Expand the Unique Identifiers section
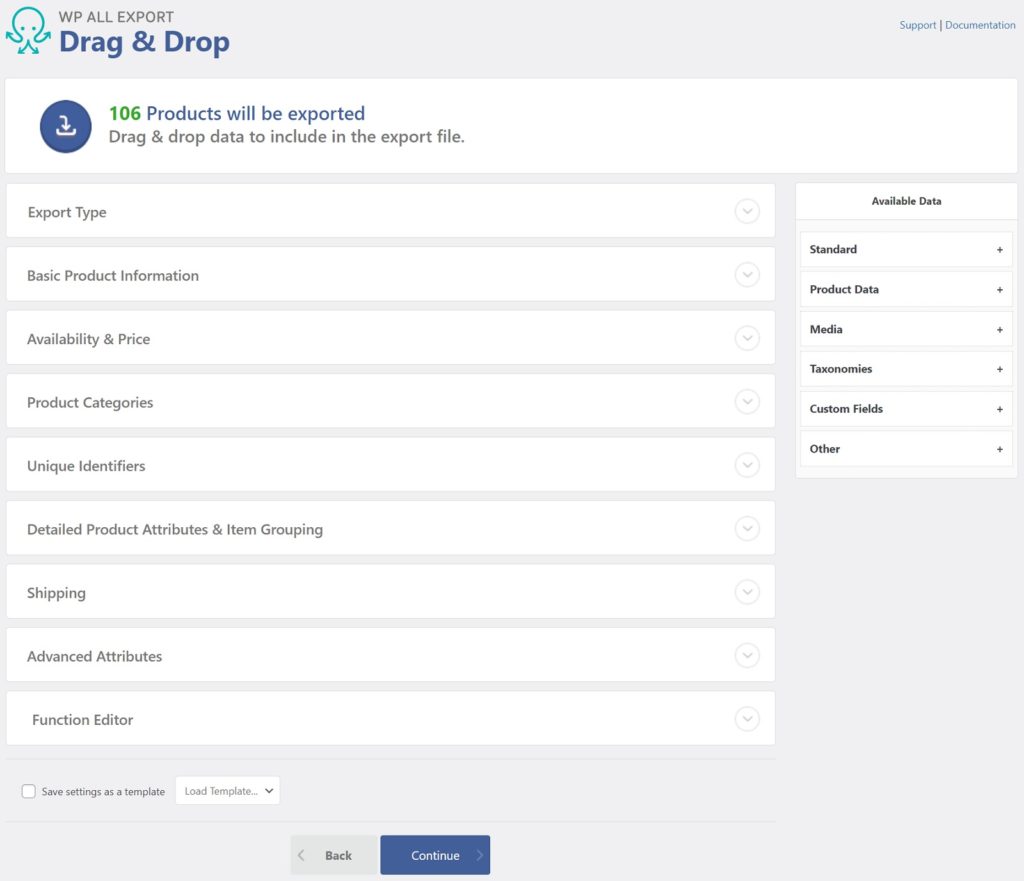Image resolution: width=1024 pixels, height=881 pixels. click(x=747, y=465)
